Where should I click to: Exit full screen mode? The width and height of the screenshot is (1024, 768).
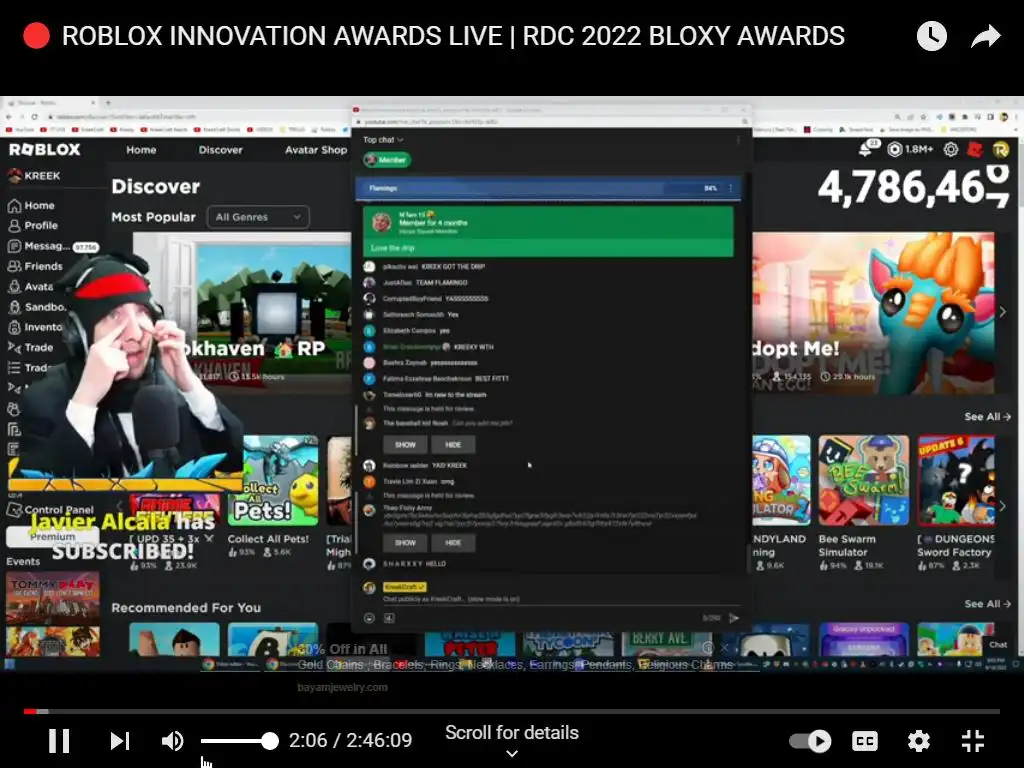click(972, 741)
